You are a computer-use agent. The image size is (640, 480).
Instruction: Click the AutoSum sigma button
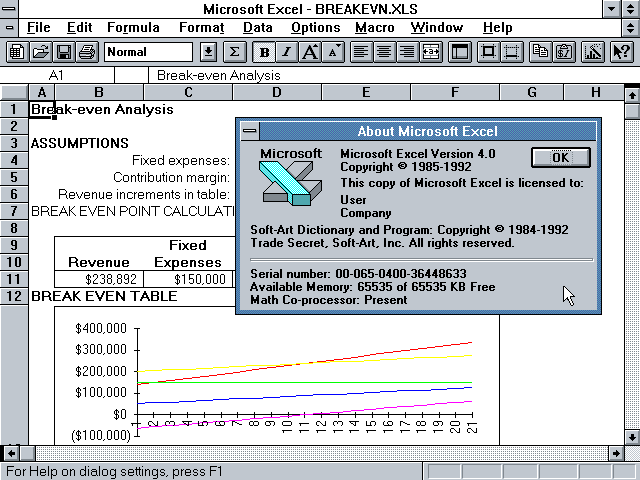tap(234, 52)
